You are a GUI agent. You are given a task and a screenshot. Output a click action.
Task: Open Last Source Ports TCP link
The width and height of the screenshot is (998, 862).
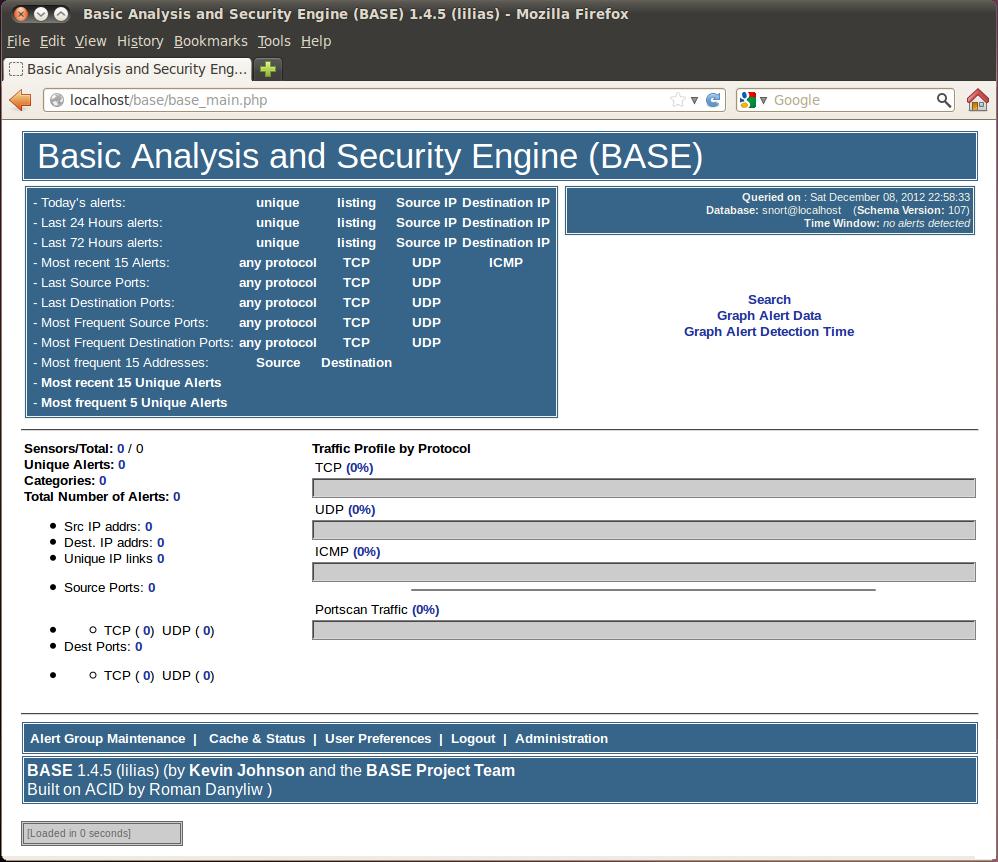[356, 283]
